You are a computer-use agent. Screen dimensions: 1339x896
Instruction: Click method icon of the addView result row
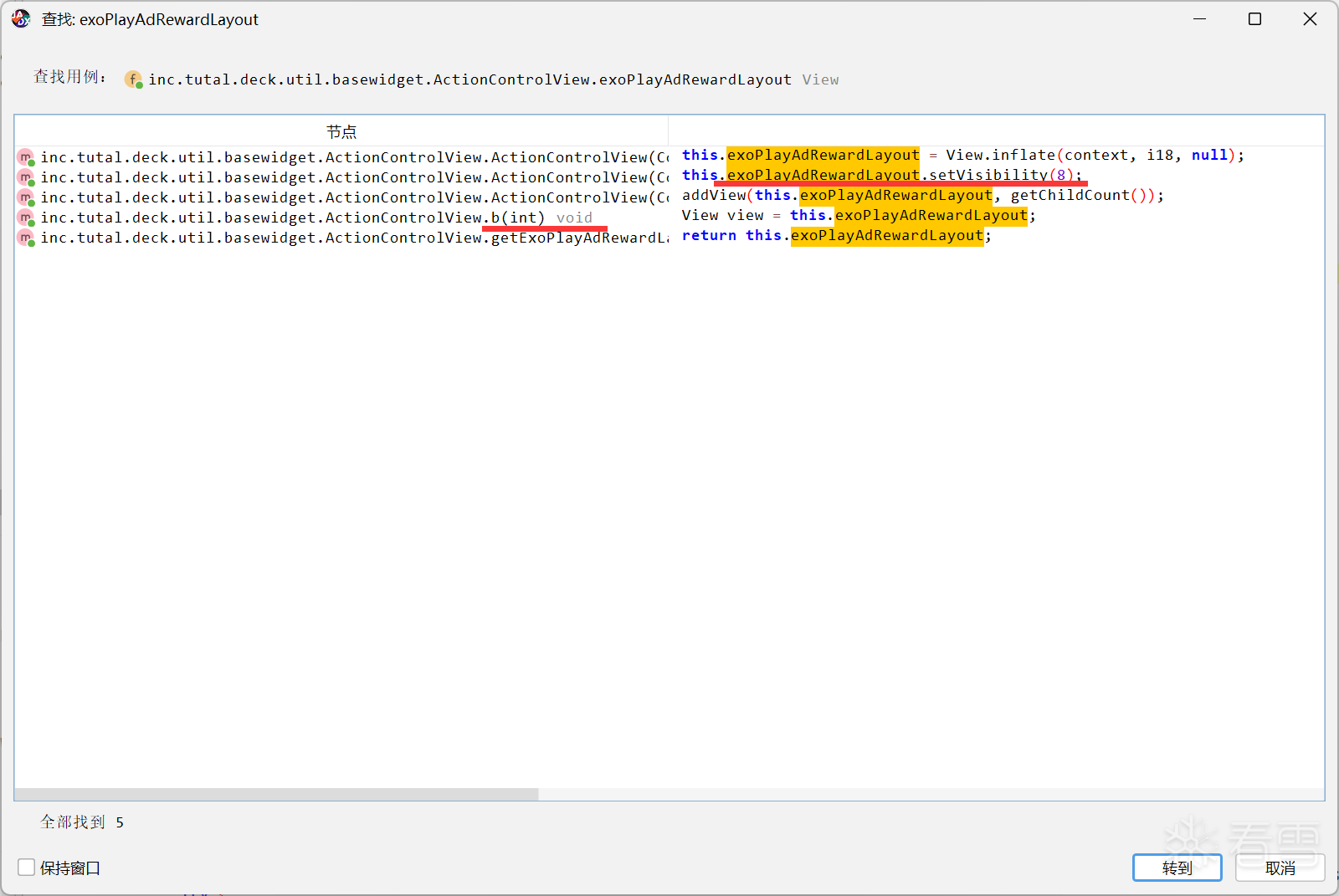26,197
